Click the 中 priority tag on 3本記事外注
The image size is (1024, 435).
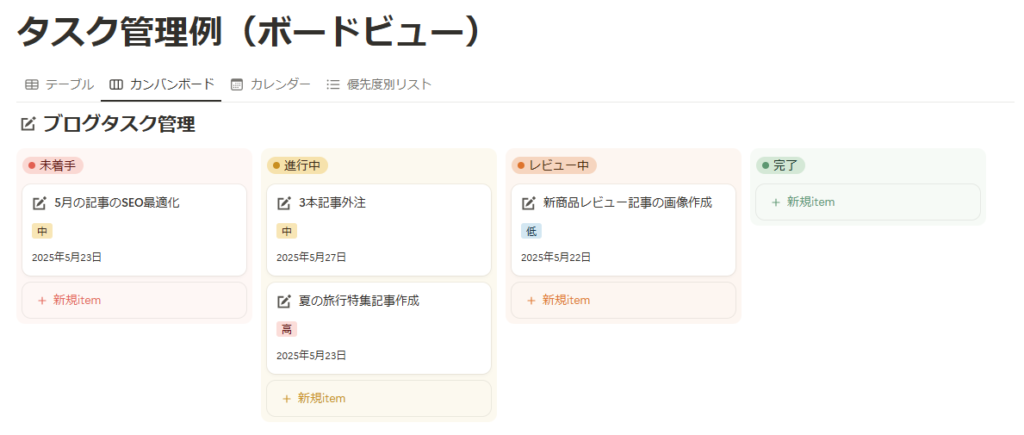click(286, 231)
